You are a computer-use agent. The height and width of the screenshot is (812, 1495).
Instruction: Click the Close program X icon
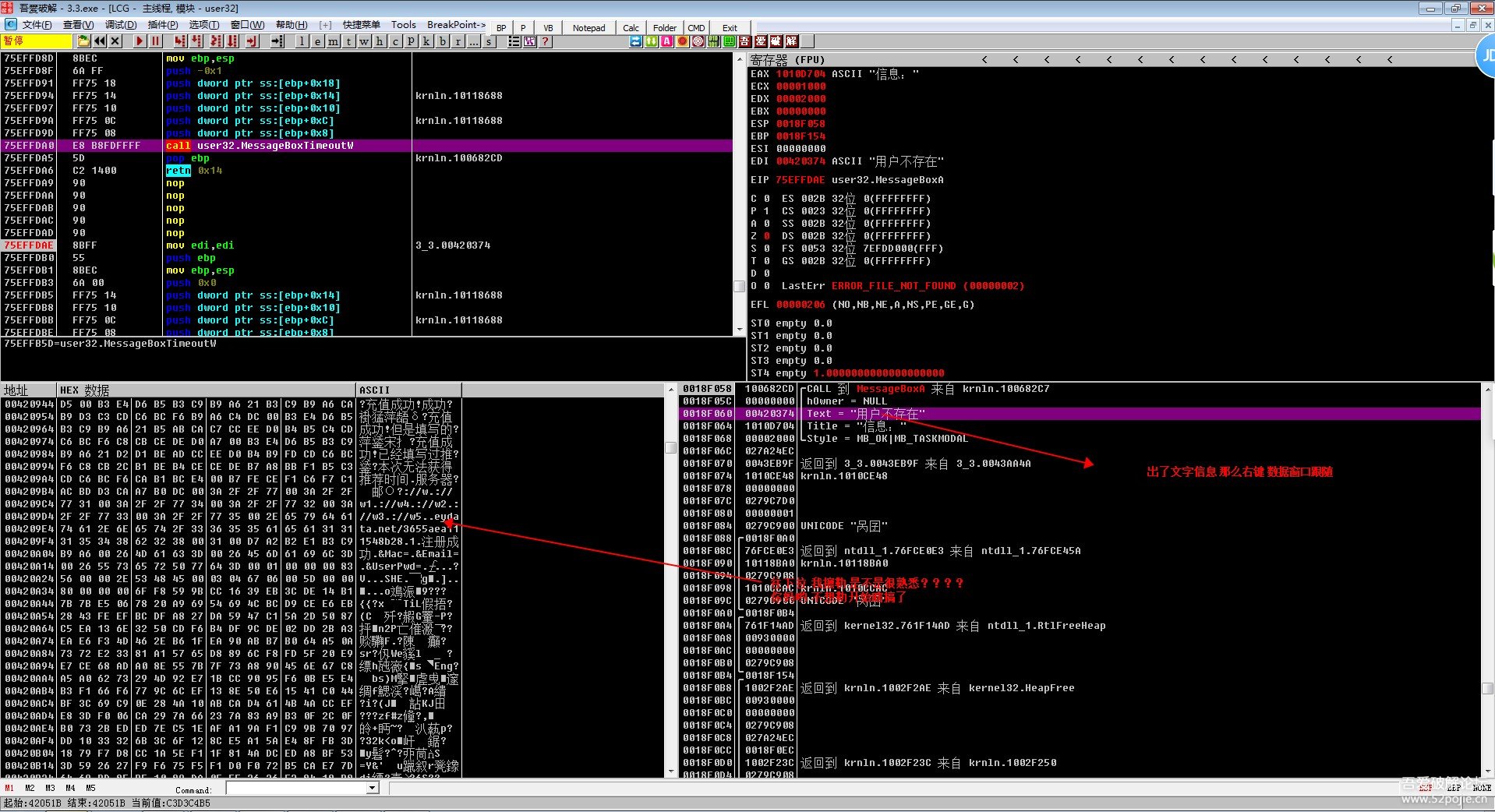[115, 41]
